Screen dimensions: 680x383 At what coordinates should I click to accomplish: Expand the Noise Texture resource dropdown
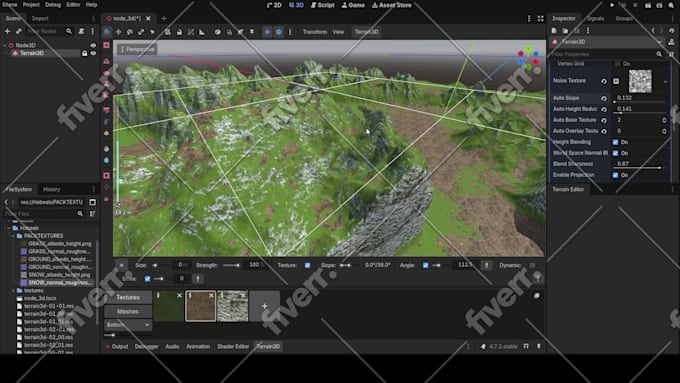coord(665,81)
